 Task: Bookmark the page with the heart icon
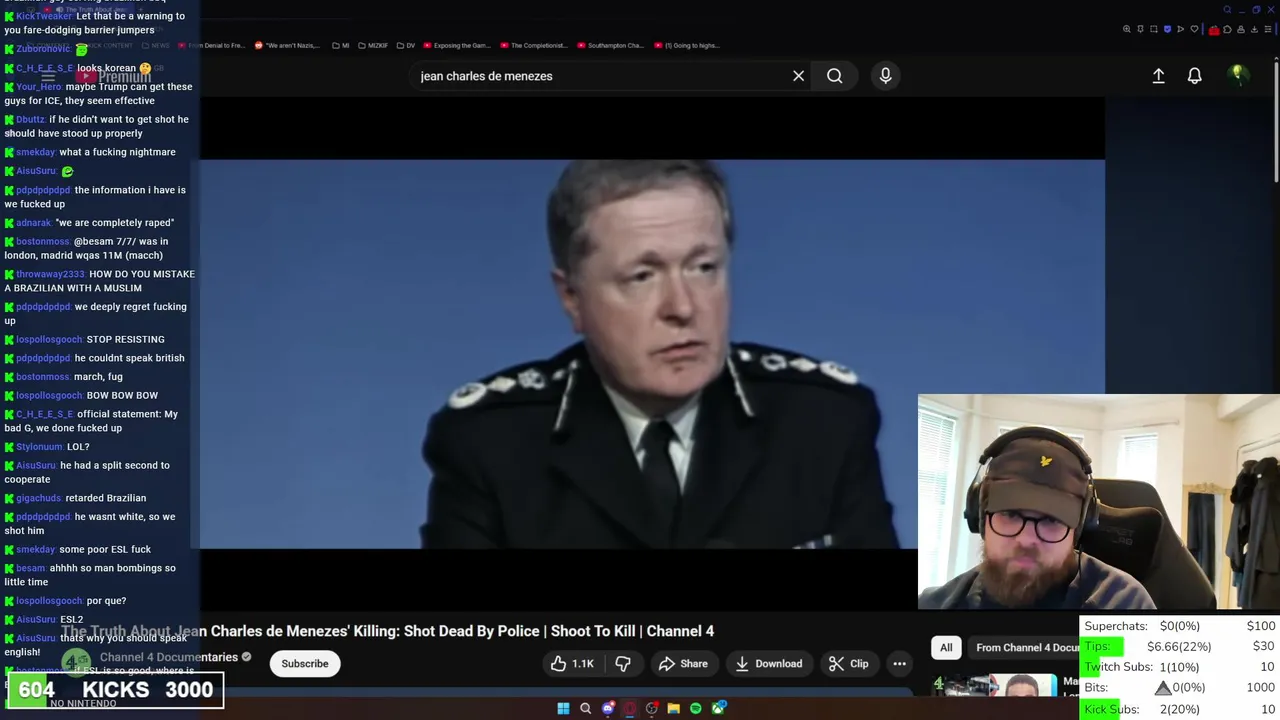pyautogui.click(x=1194, y=29)
